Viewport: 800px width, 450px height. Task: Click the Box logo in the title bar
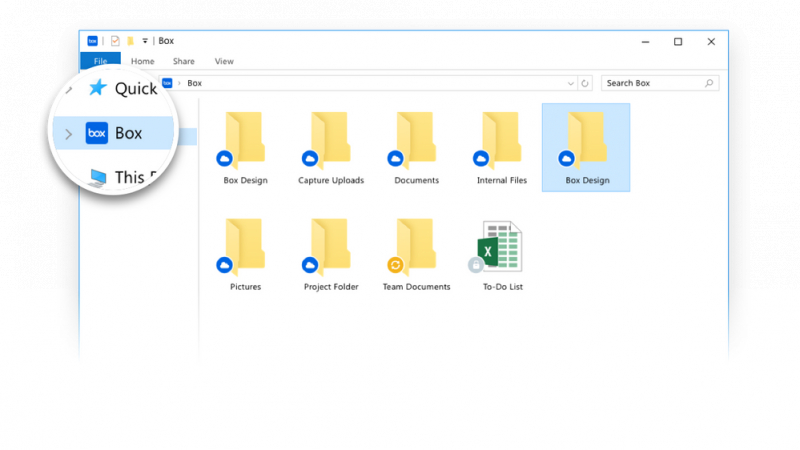(92, 41)
